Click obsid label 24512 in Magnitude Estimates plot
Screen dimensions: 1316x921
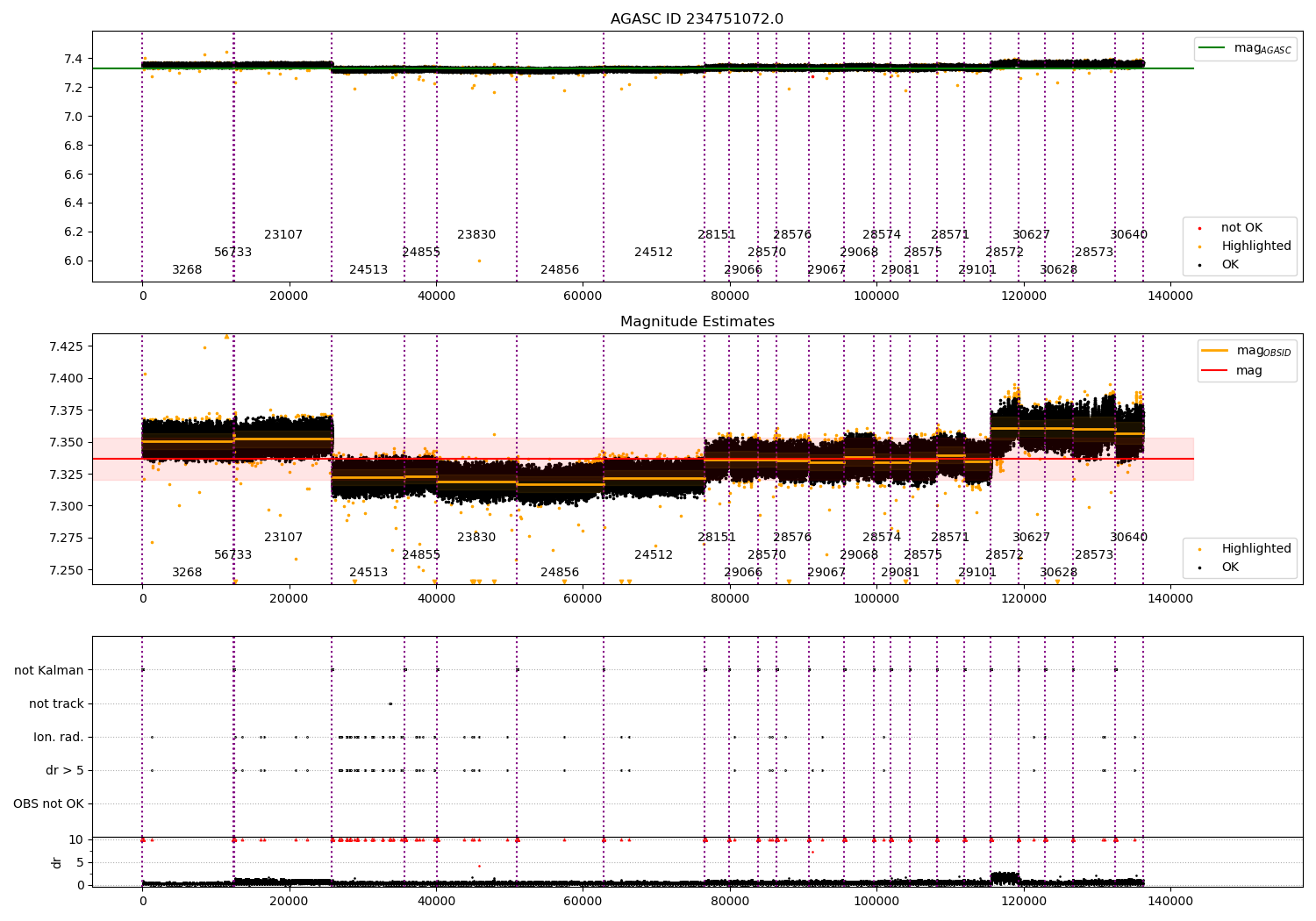click(654, 555)
